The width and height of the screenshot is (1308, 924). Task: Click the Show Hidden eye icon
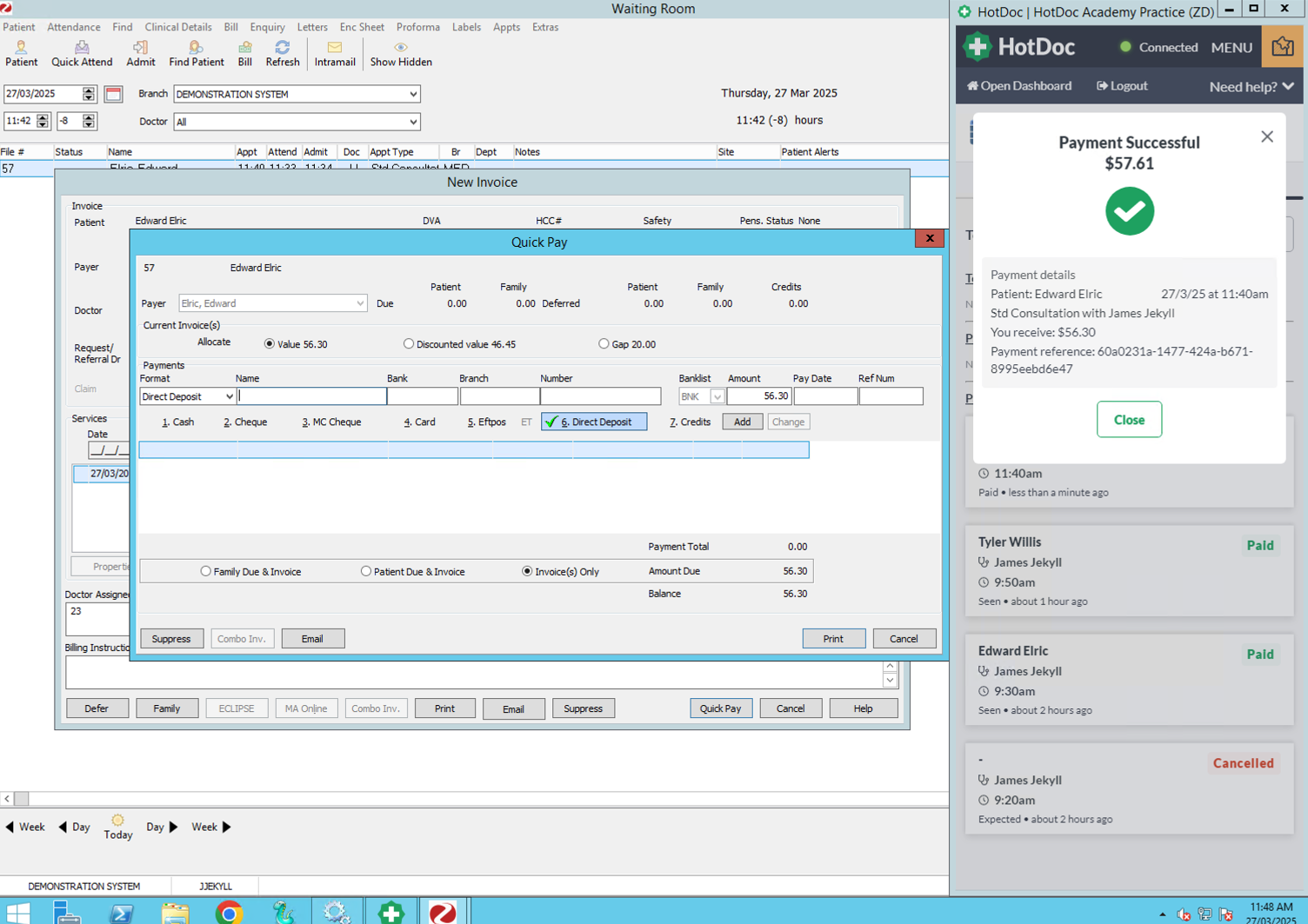(401, 47)
